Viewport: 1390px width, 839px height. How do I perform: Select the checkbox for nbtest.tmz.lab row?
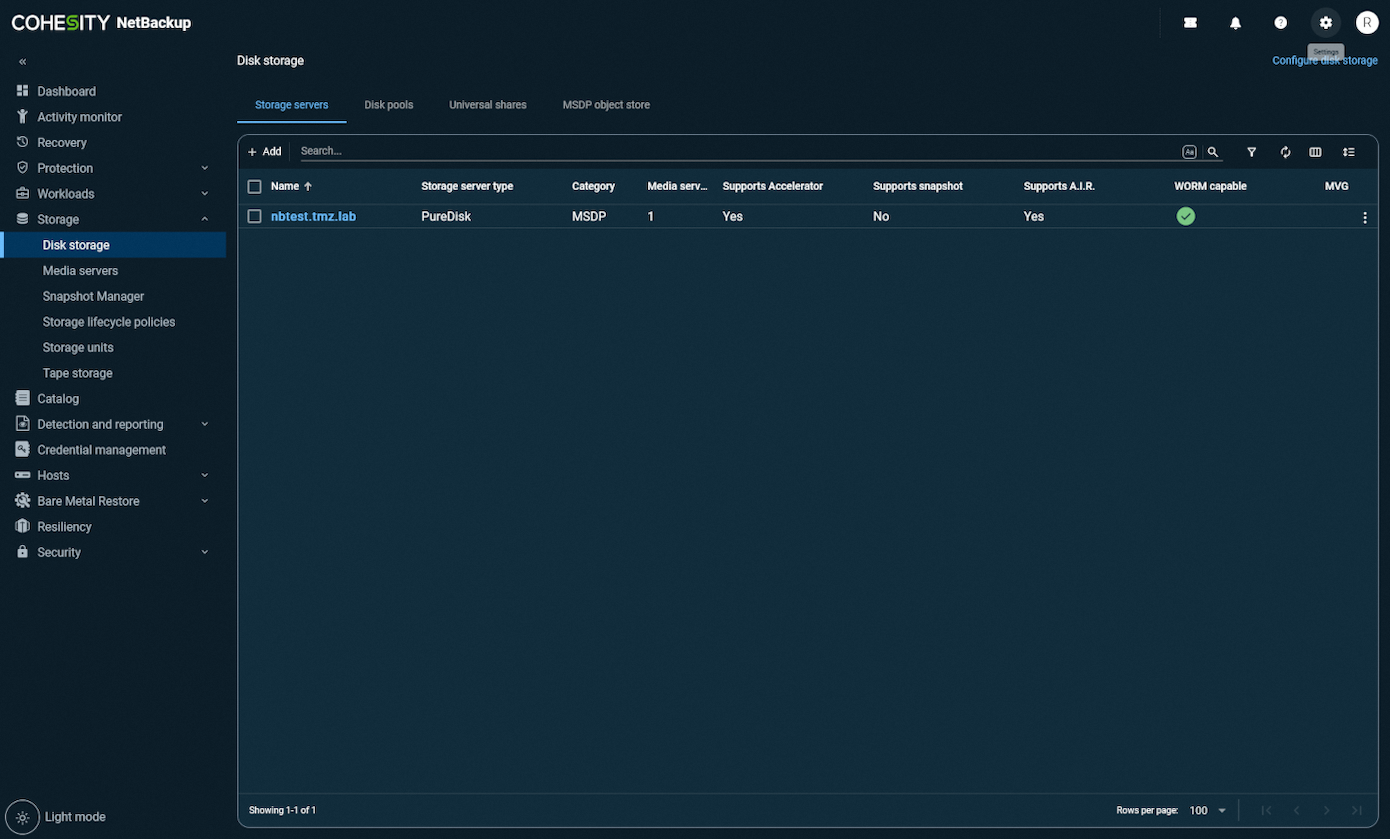255,216
